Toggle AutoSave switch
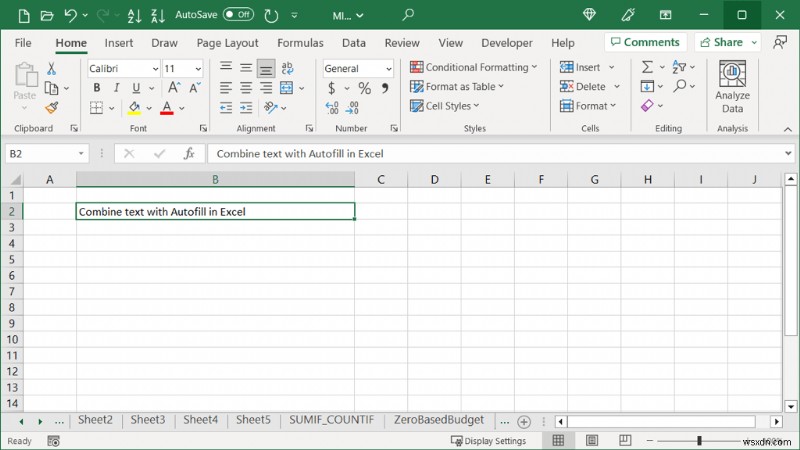 point(238,15)
